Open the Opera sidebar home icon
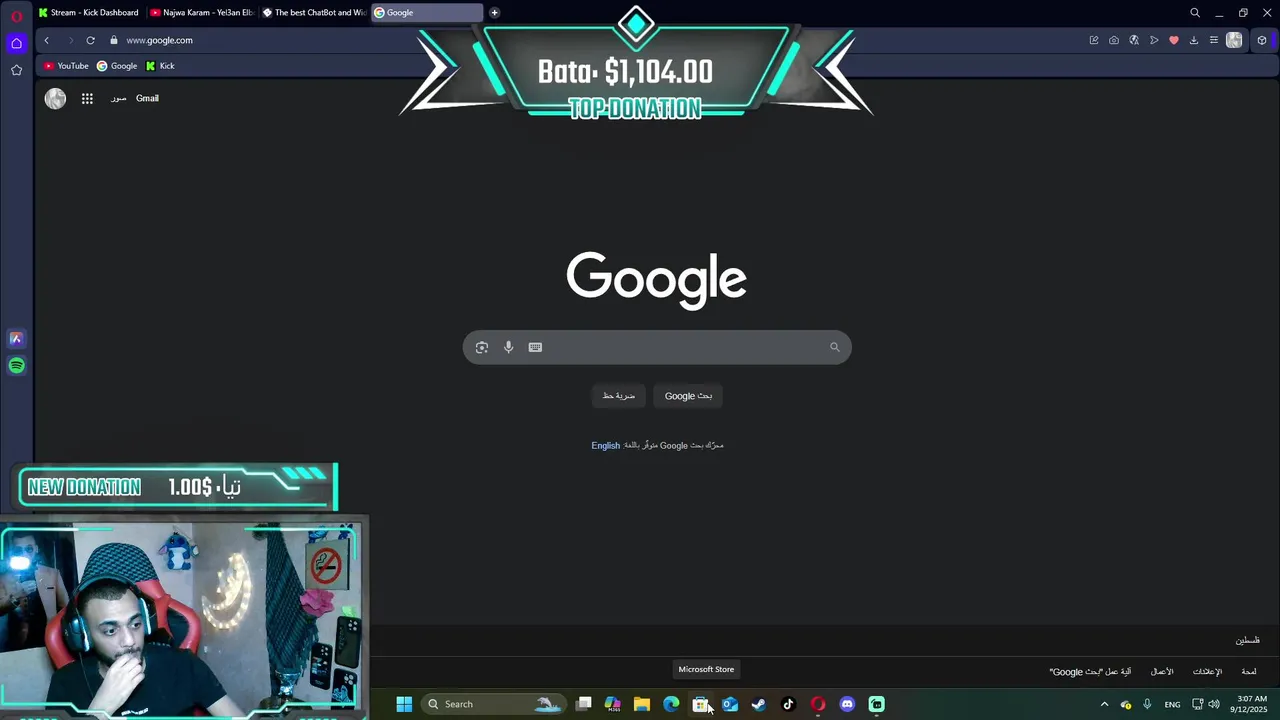Screen dimensions: 1280x720 16,43
